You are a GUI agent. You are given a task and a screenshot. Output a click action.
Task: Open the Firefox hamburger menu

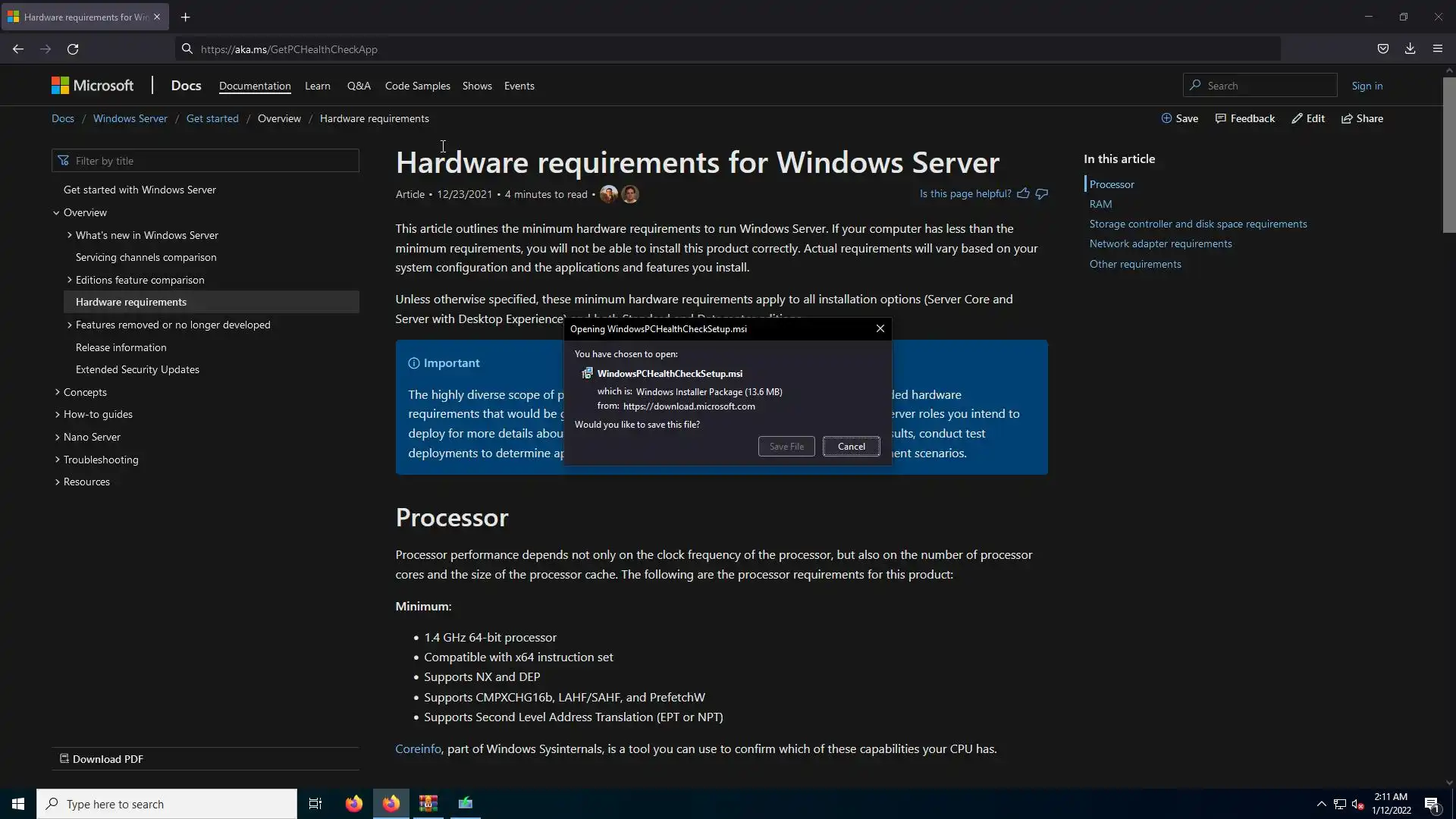tap(1437, 49)
